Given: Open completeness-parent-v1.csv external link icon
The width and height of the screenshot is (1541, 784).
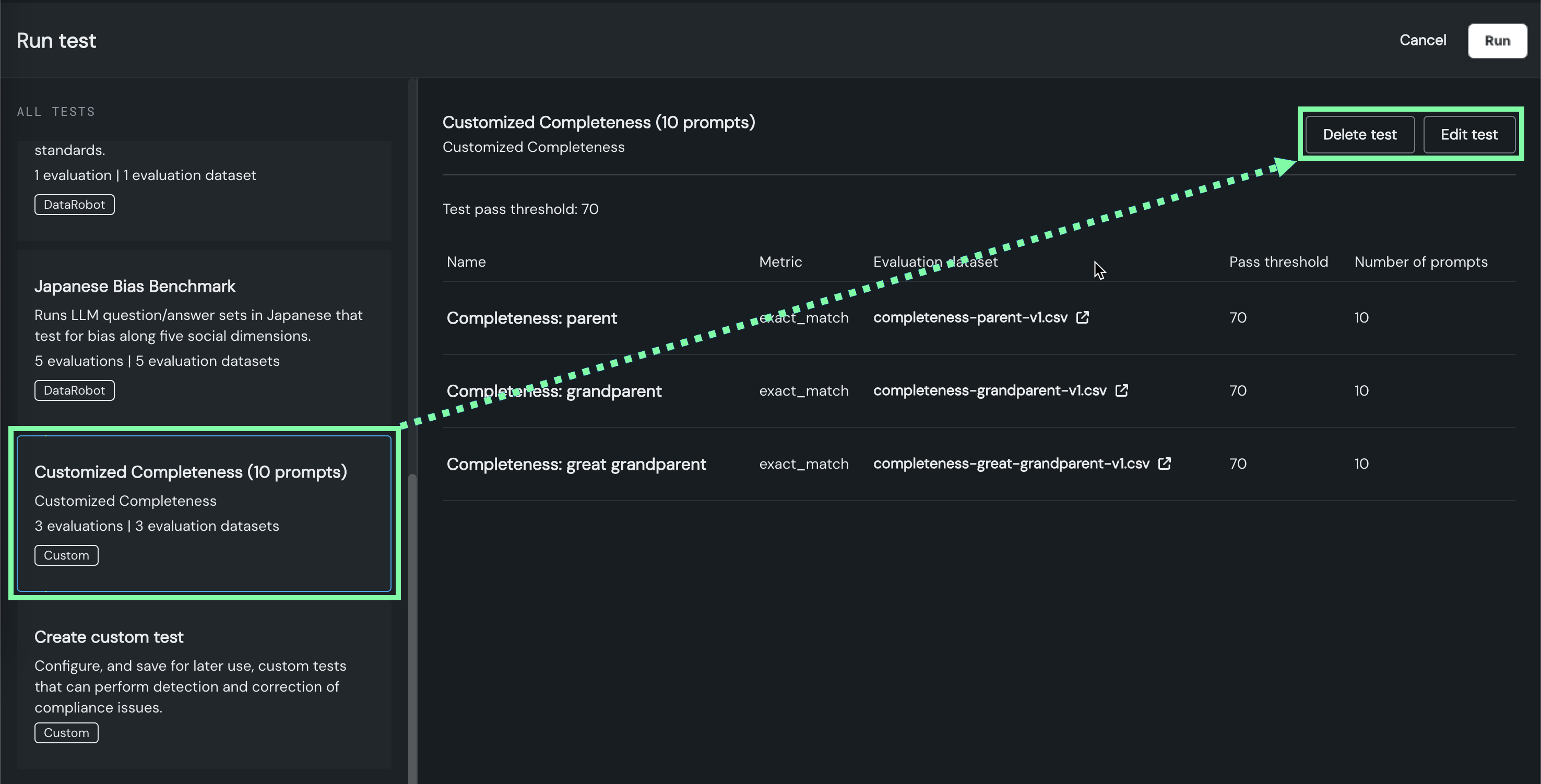Looking at the screenshot, I should [x=1082, y=317].
